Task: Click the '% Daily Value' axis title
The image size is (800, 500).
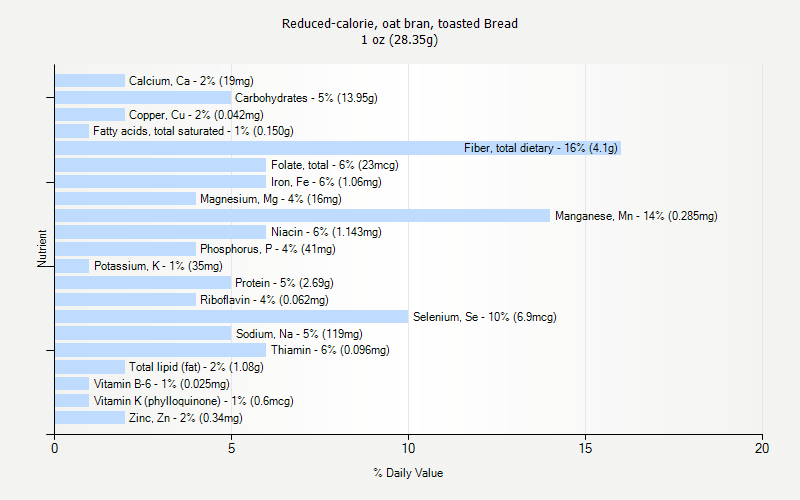Action: point(408,473)
